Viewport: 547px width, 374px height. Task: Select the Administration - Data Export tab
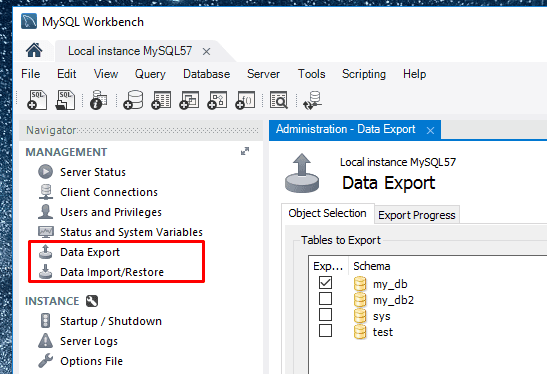(x=346, y=129)
